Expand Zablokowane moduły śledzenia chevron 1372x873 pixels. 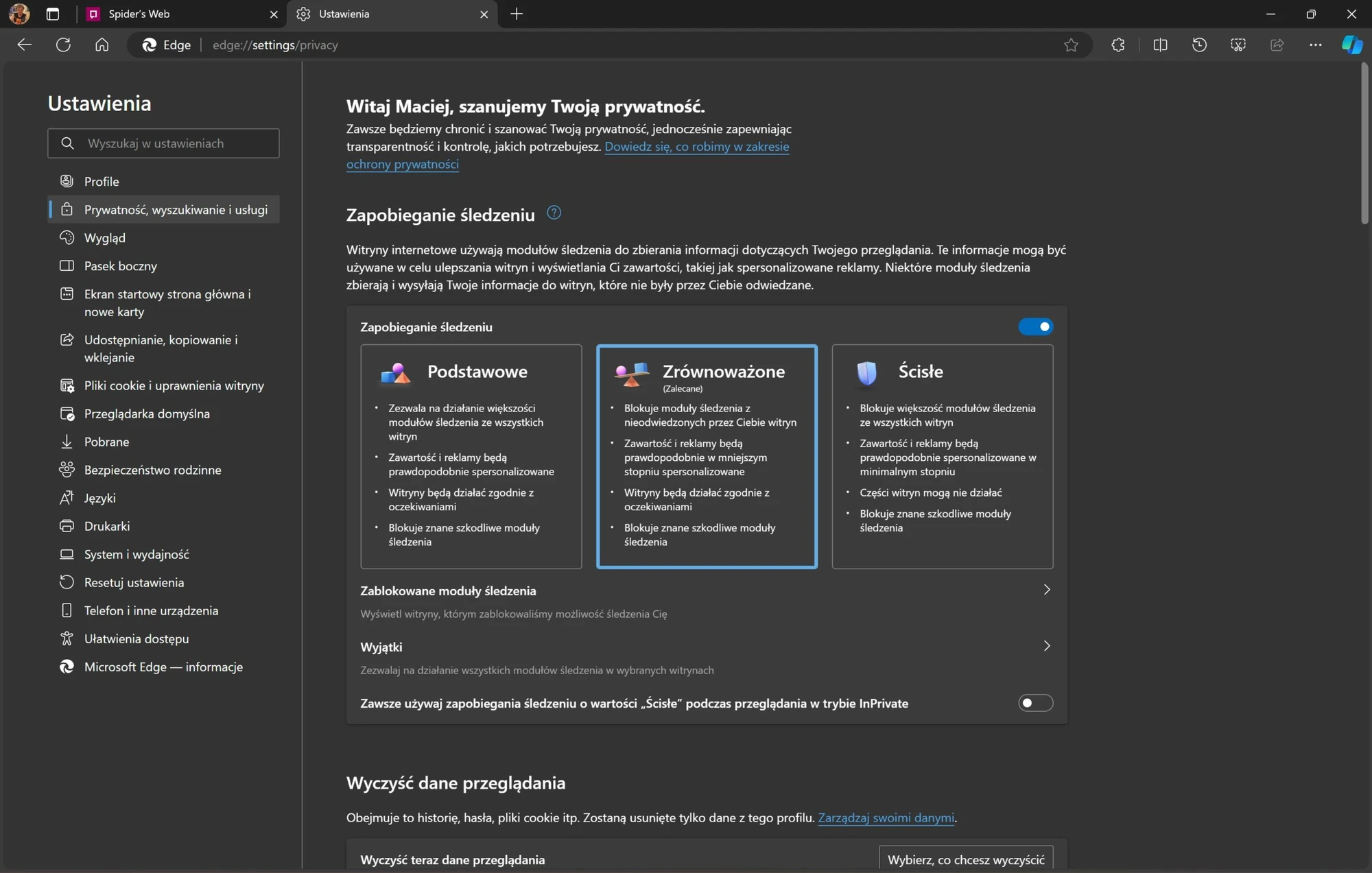[x=1047, y=590]
